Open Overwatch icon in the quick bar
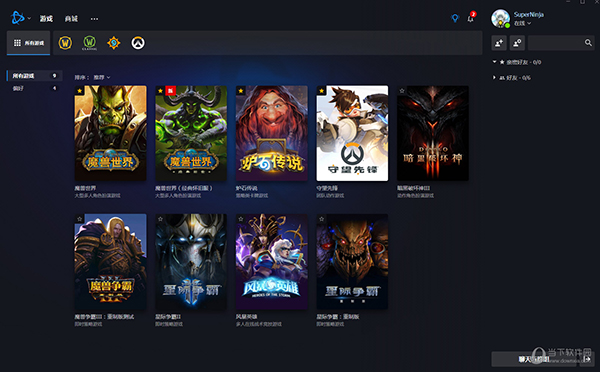Image resolution: width=600 pixels, height=372 pixels. click(138, 43)
